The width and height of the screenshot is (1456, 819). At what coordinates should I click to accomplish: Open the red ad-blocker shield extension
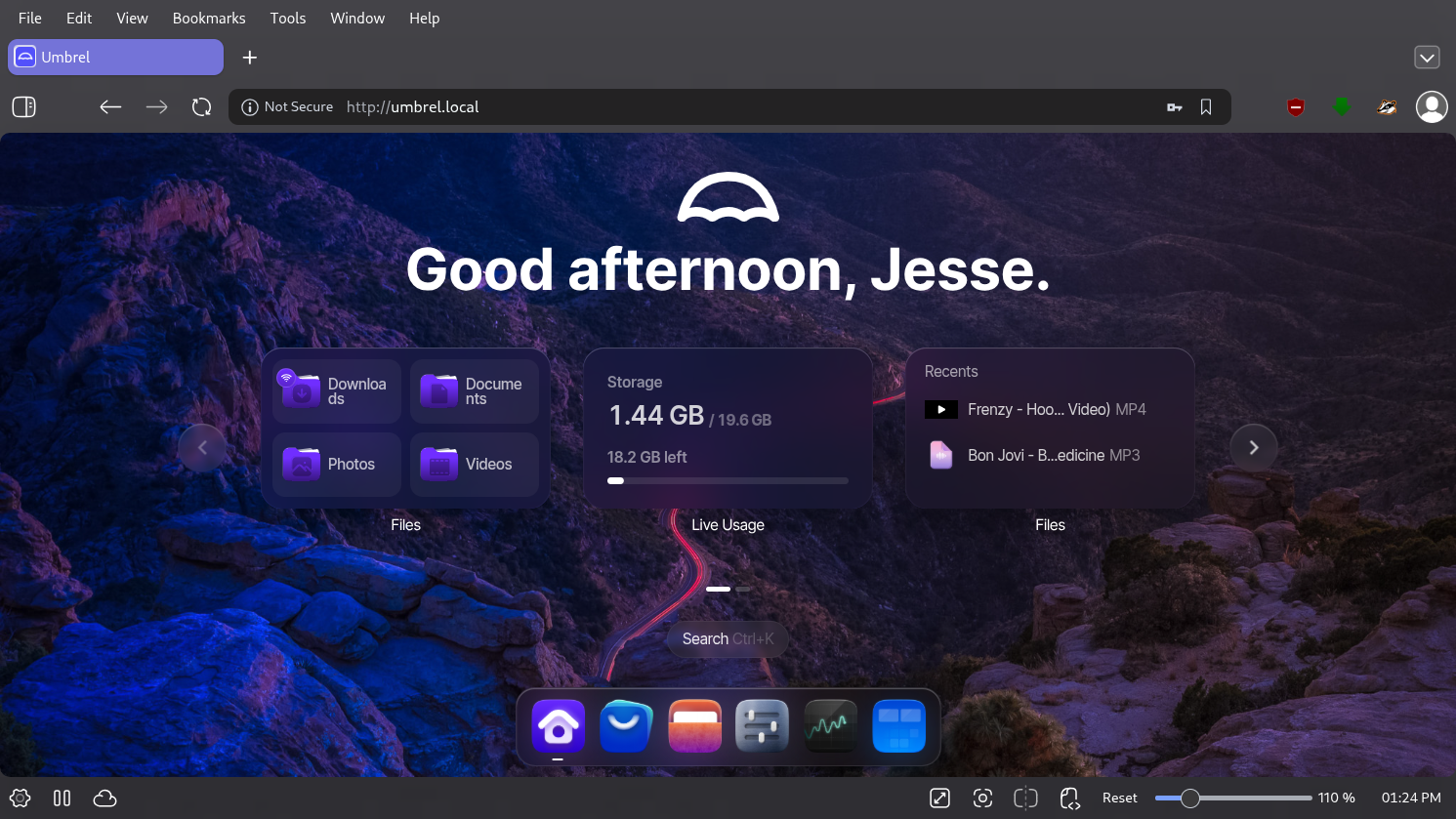click(1296, 107)
